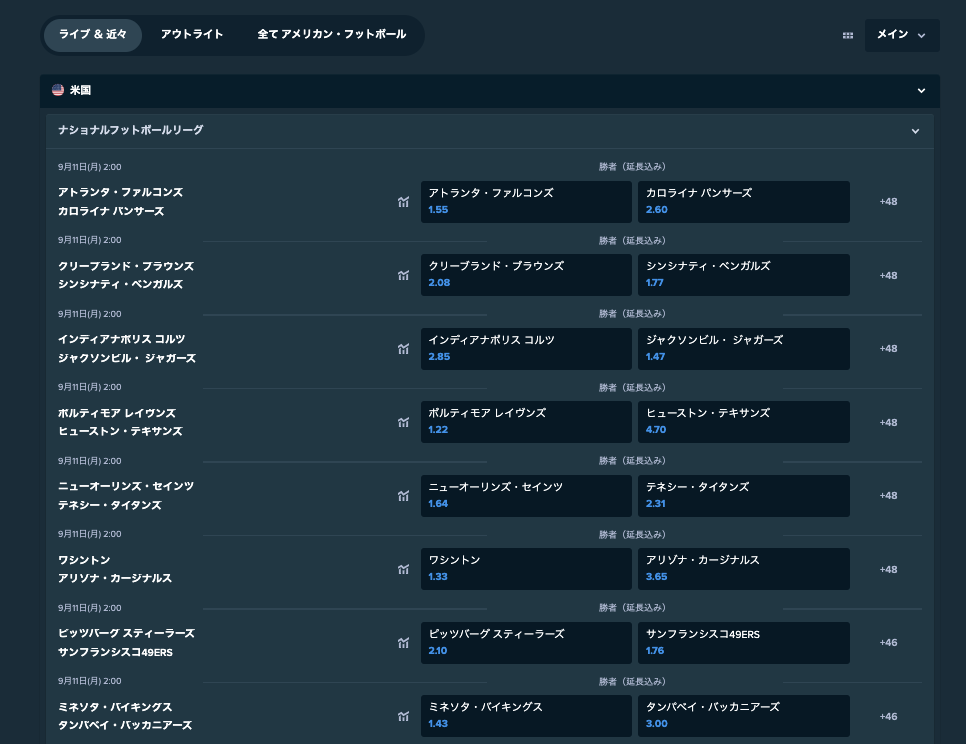Show +48 more markets for Cleveland Browns match
The width and height of the screenshot is (966, 744).
[888, 275]
